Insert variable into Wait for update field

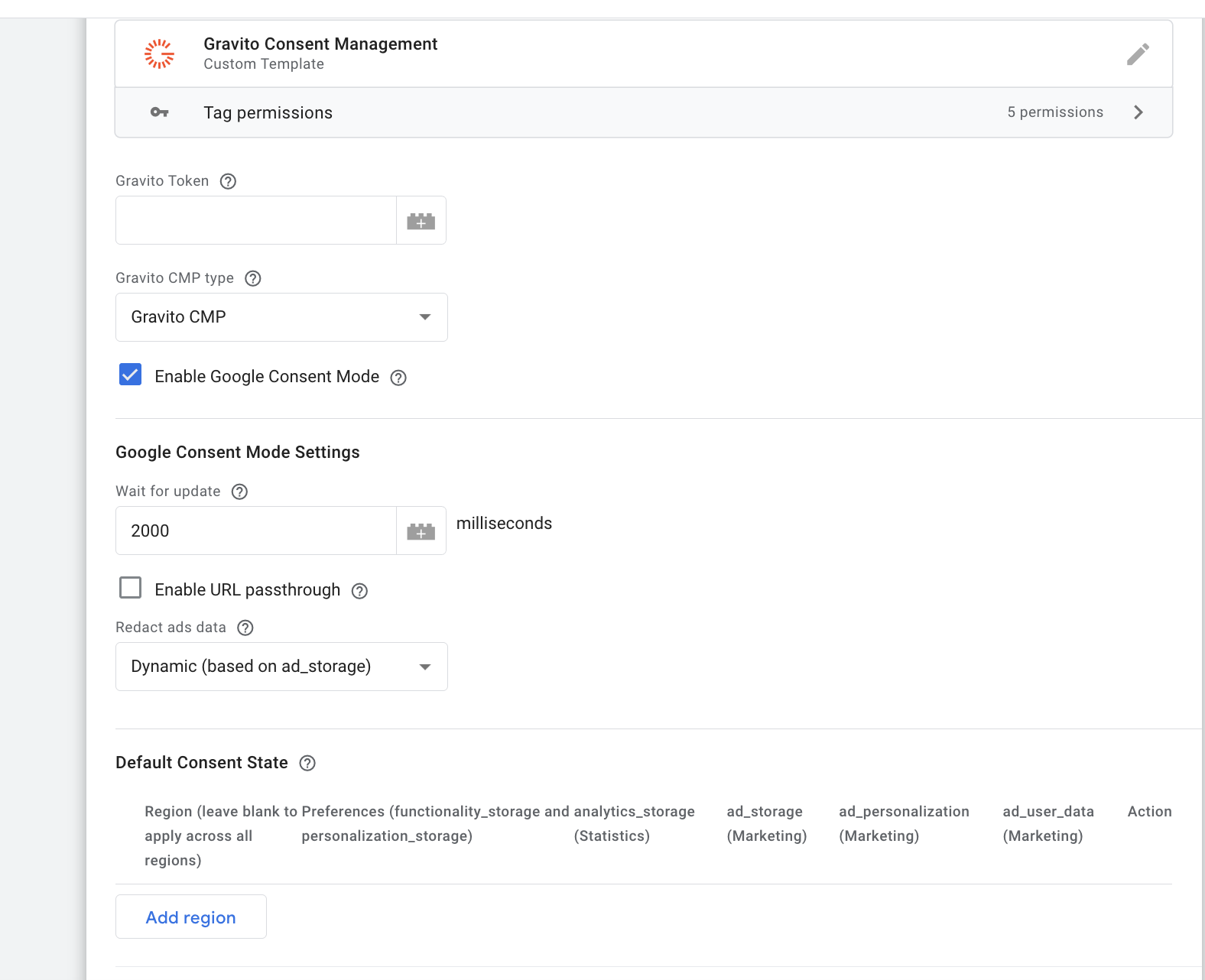[421, 531]
